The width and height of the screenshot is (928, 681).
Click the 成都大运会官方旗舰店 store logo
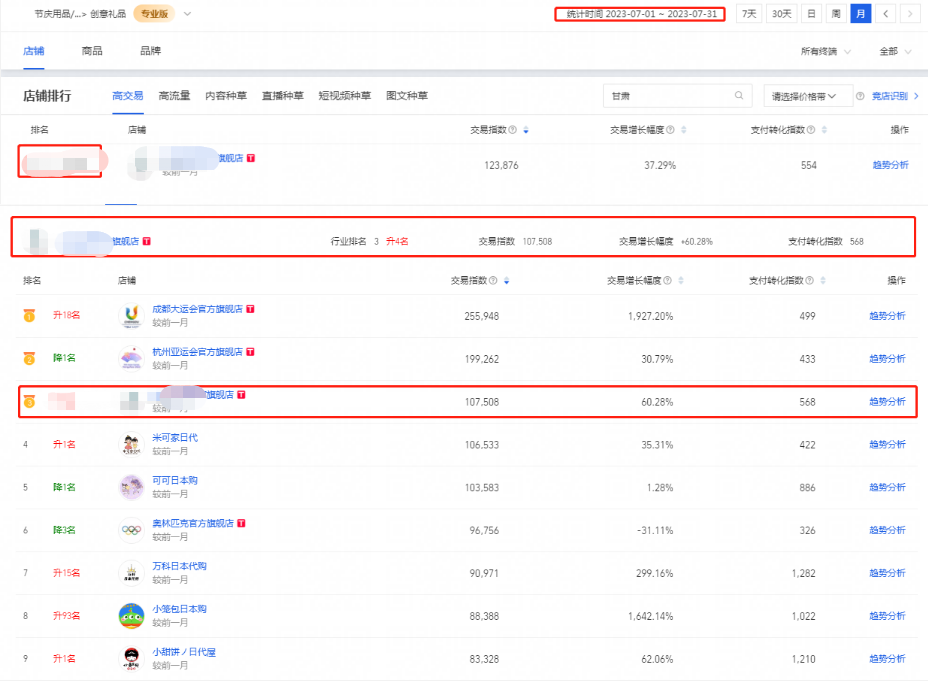pyautogui.click(x=131, y=316)
